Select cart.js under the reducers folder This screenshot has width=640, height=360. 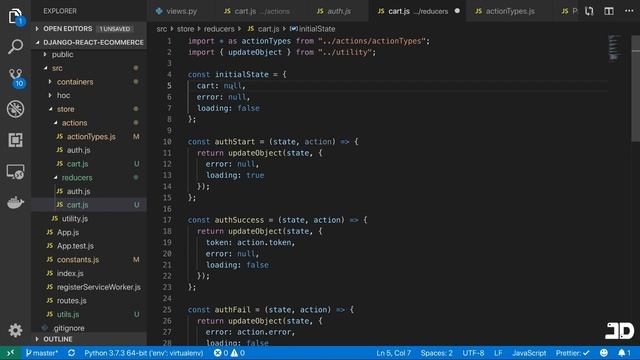point(89,205)
